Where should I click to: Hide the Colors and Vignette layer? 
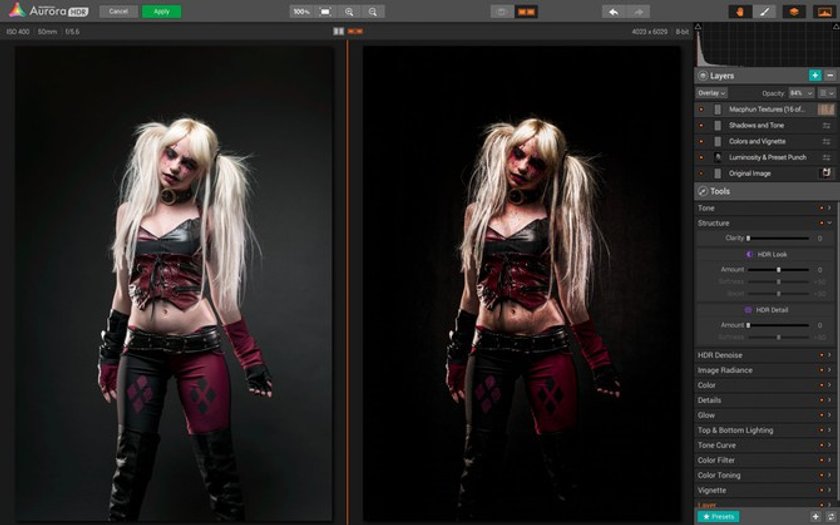(701, 141)
